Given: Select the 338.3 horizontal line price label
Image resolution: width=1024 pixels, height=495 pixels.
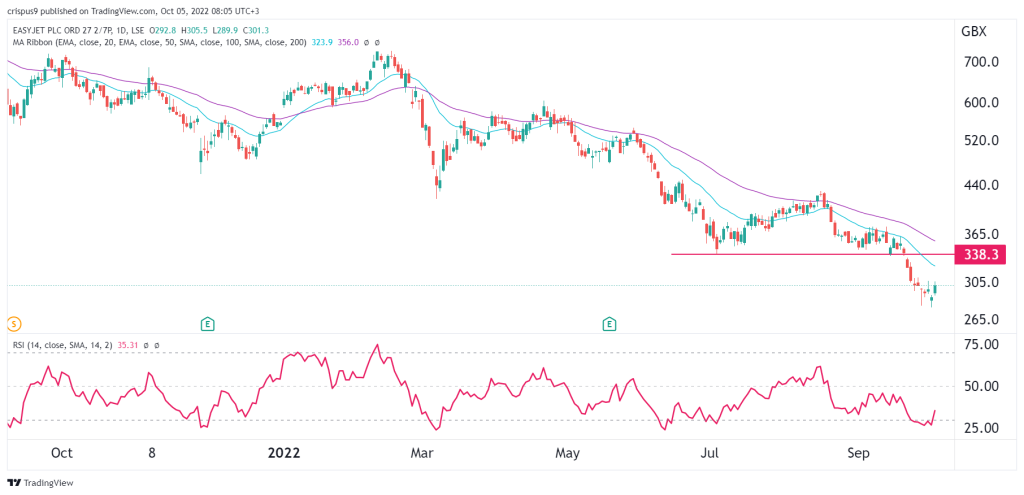Looking at the screenshot, I should coord(980,254).
